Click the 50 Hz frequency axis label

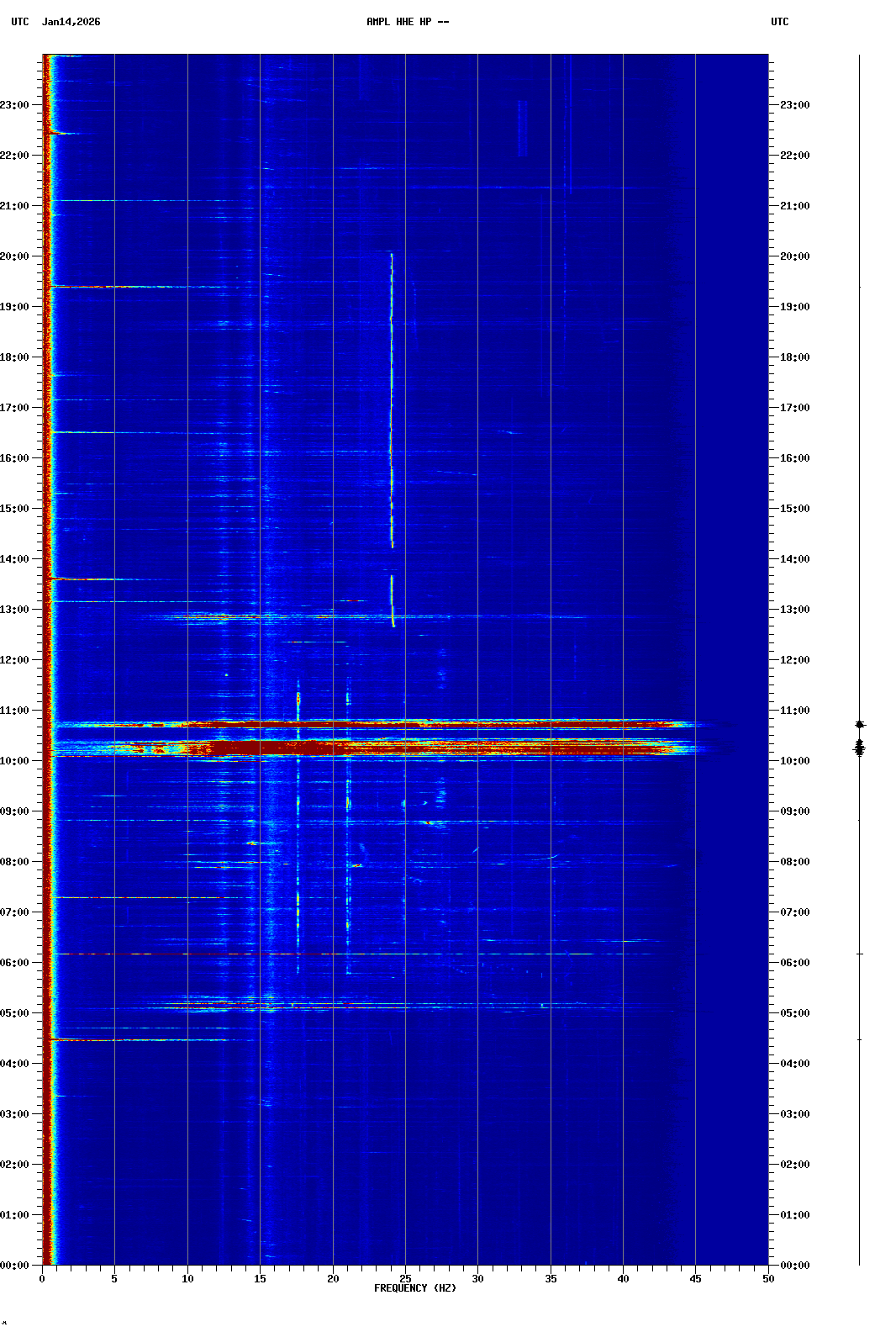pyautogui.click(x=767, y=1279)
